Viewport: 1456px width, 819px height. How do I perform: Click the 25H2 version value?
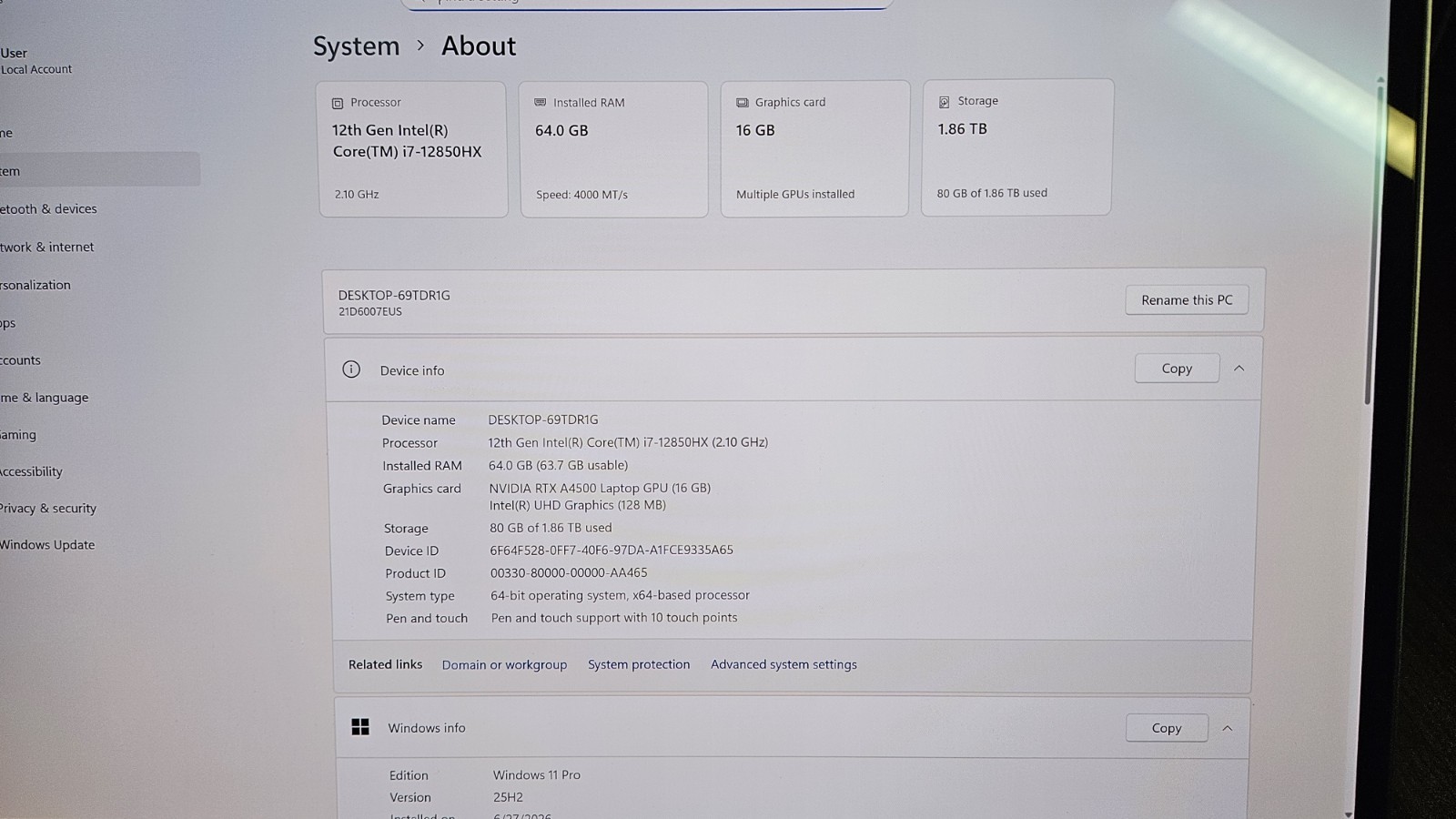(x=508, y=797)
